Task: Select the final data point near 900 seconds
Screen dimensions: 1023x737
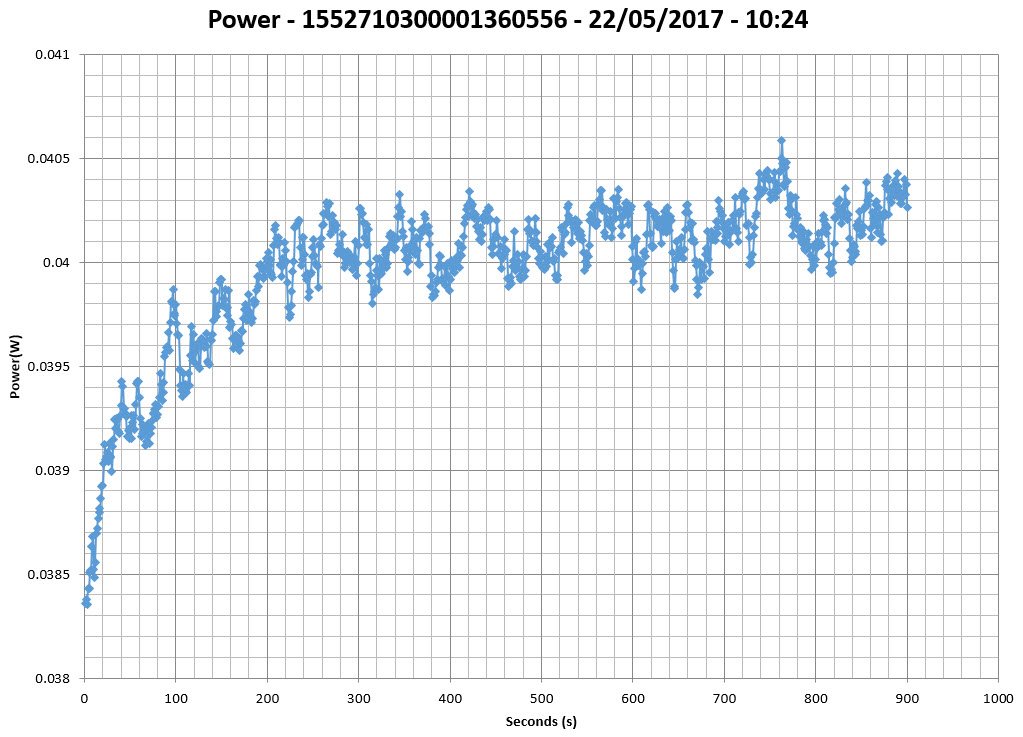Action: click(907, 207)
